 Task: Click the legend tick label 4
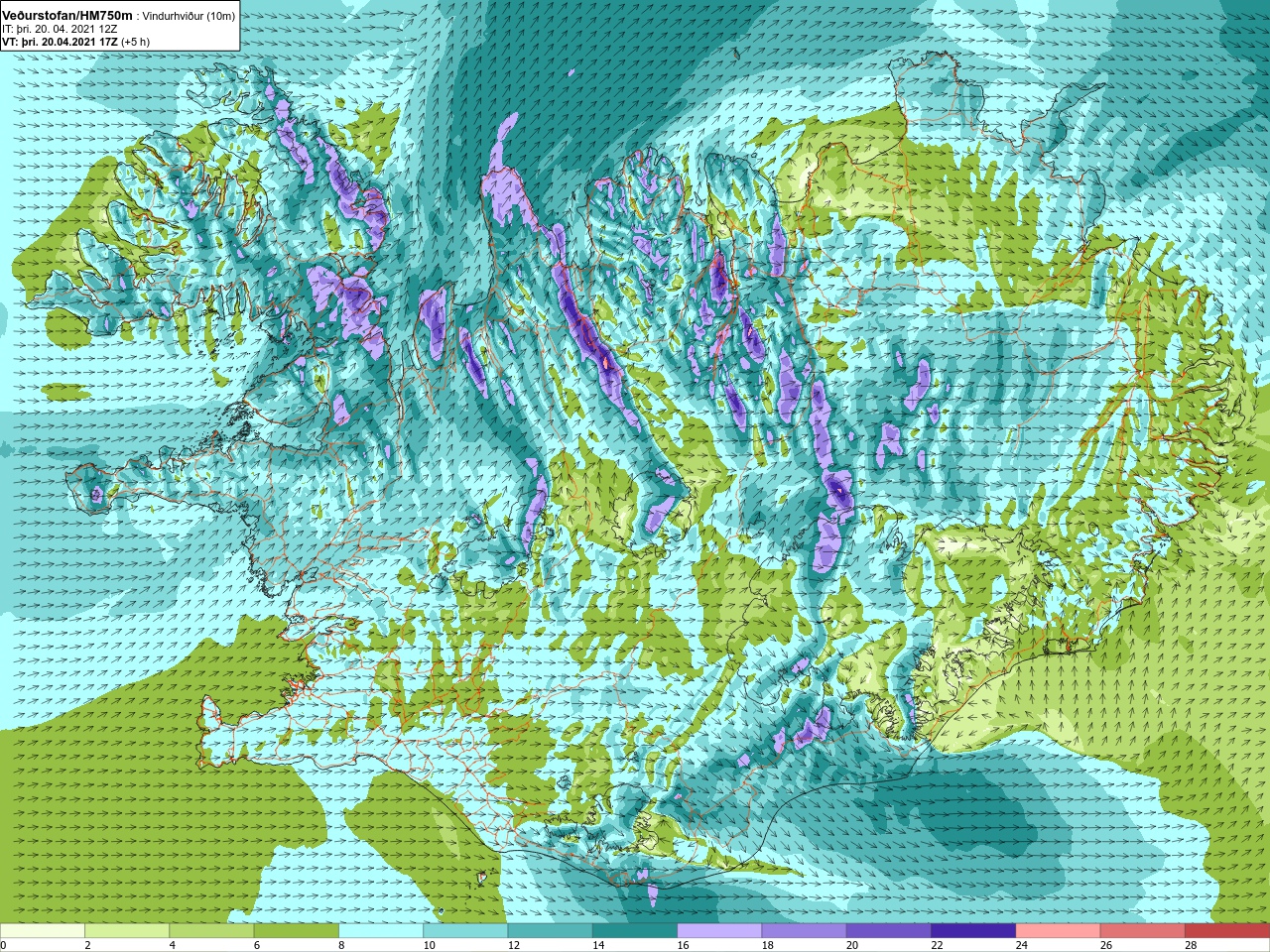pos(172,945)
